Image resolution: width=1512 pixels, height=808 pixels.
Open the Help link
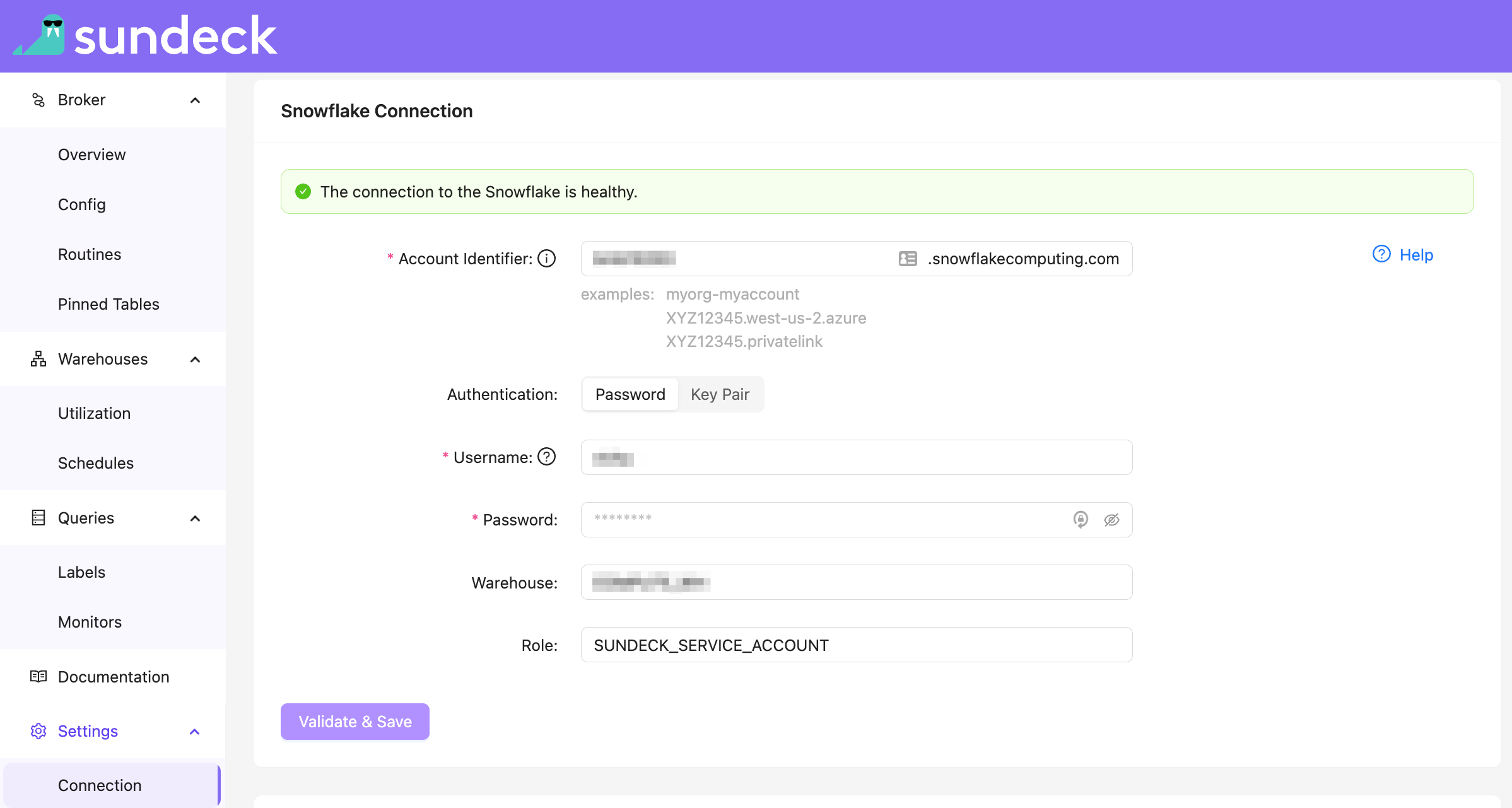coord(1416,255)
